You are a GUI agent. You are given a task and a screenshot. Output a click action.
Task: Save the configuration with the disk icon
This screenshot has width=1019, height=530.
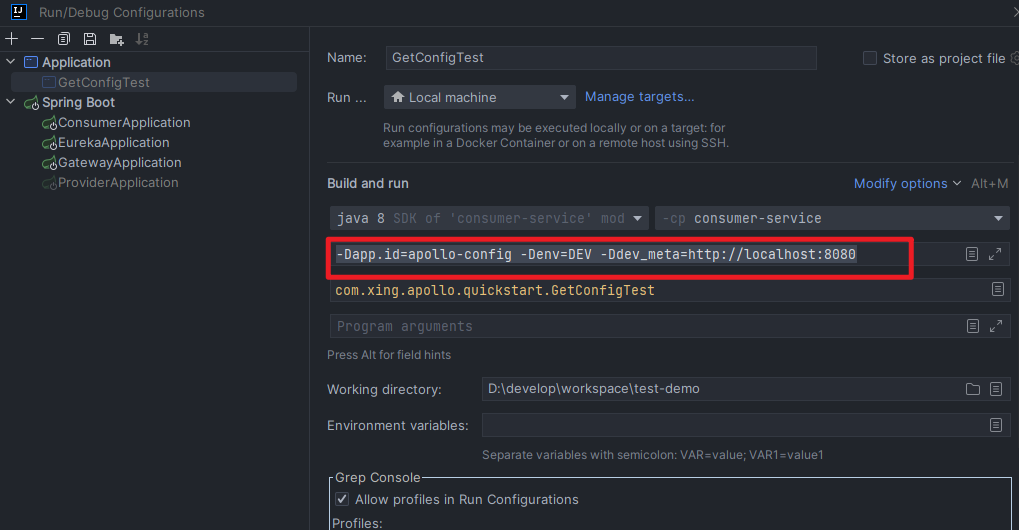pyautogui.click(x=90, y=39)
